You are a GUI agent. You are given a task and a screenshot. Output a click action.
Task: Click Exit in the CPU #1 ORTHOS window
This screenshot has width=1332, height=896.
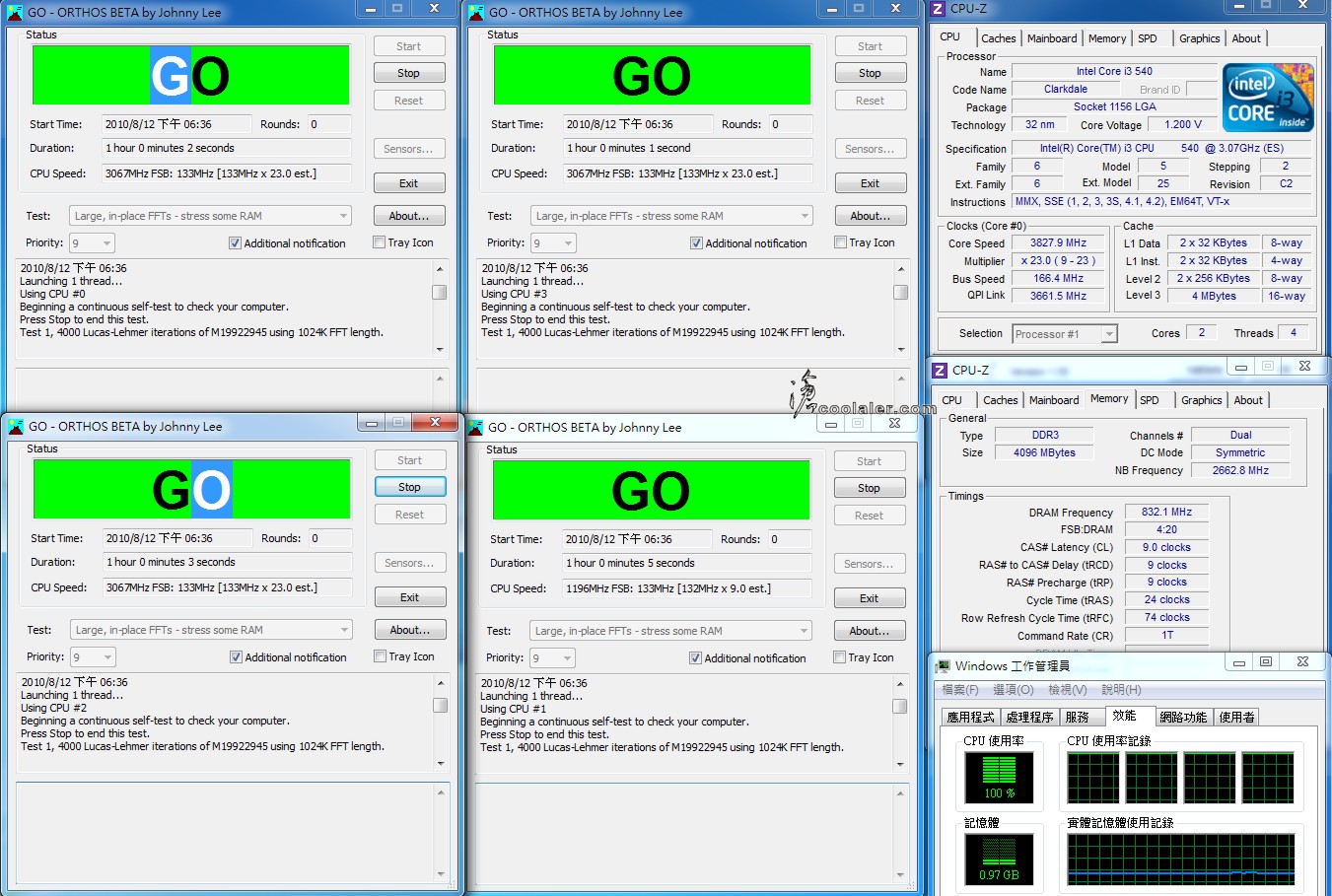870,598
